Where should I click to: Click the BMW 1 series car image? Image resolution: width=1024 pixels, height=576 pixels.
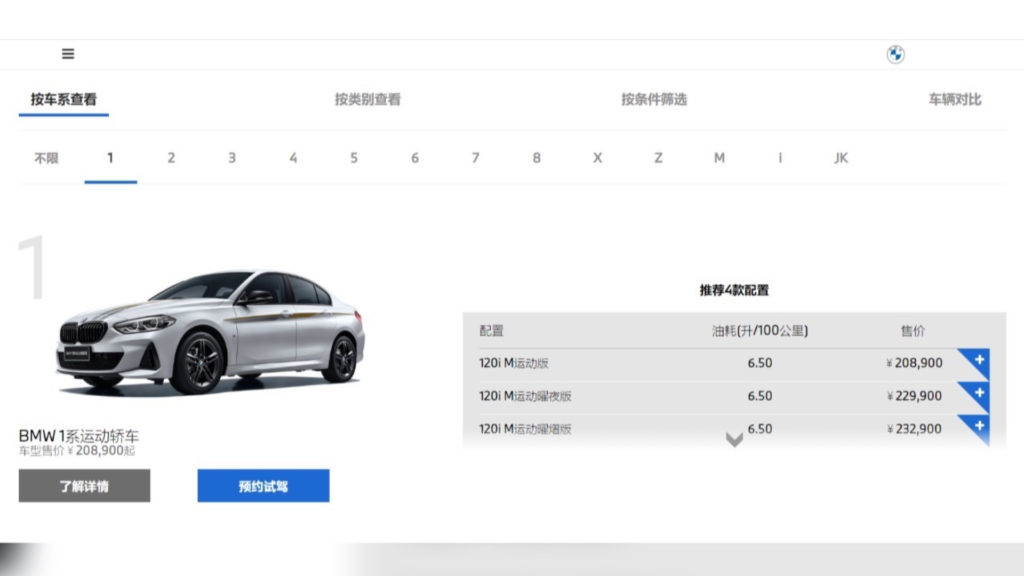click(210, 332)
